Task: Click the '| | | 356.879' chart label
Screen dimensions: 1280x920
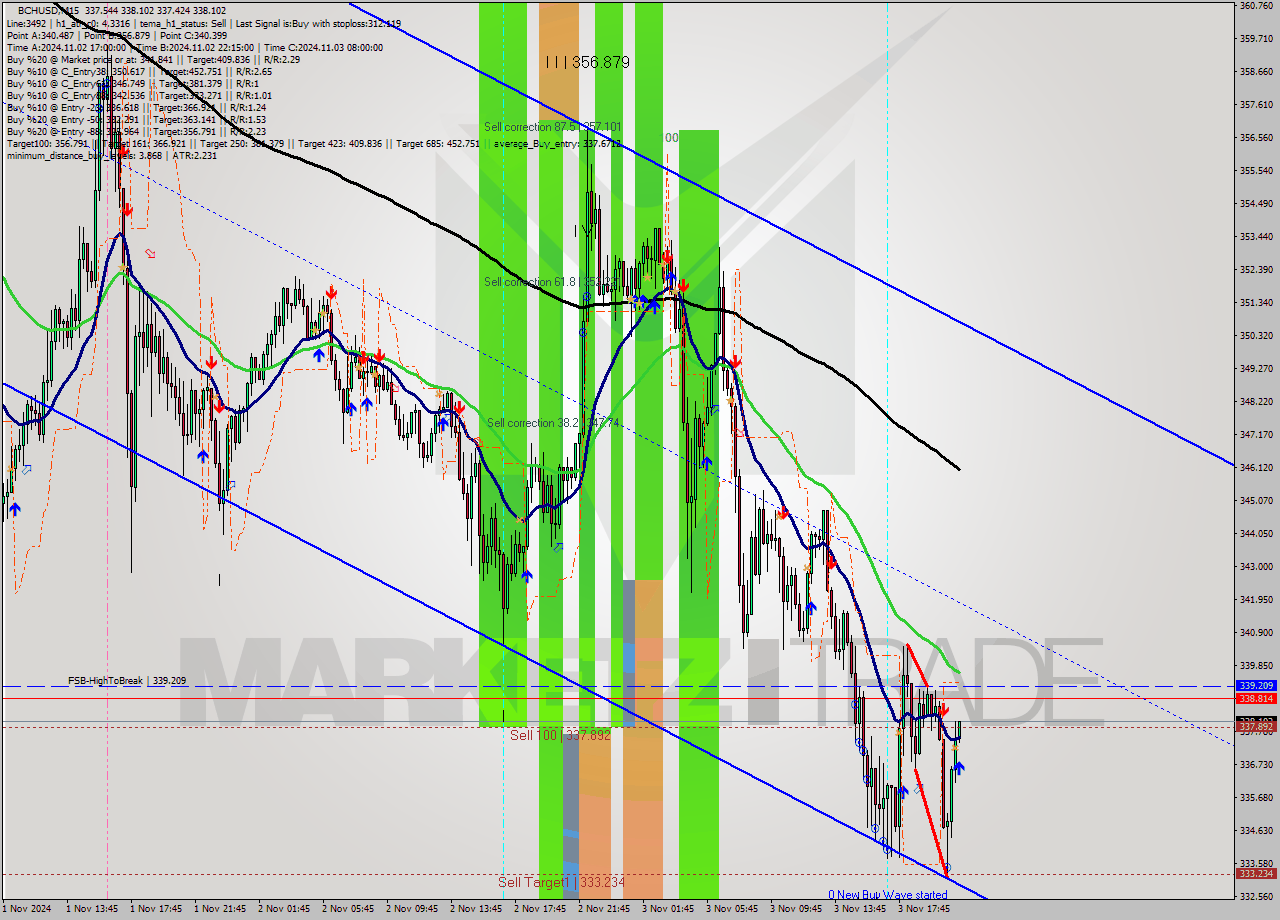Action: click(x=588, y=62)
